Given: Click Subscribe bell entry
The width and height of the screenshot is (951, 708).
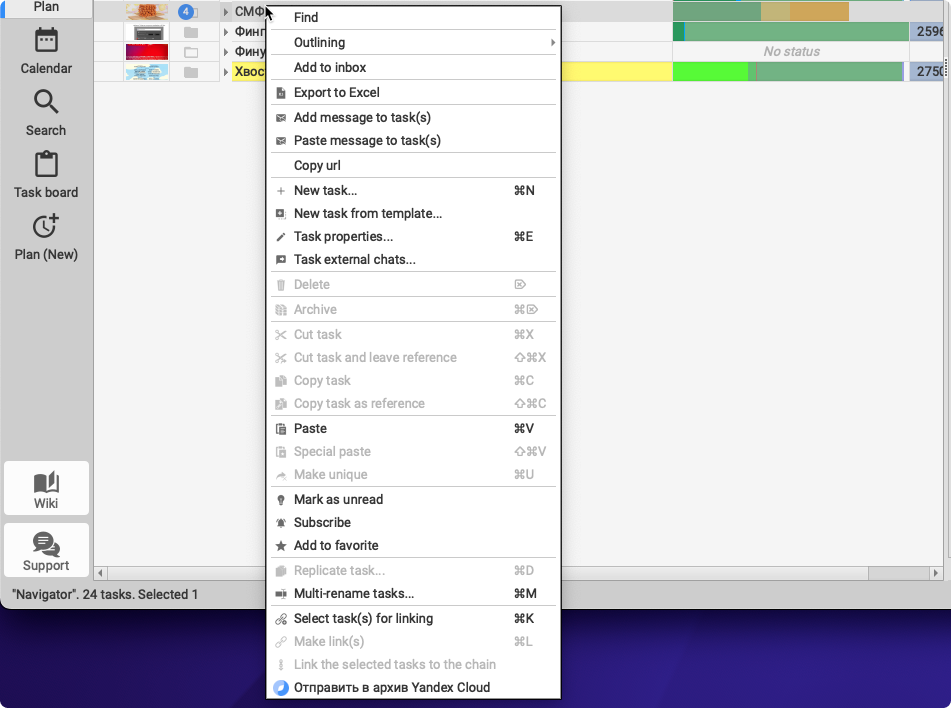Looking at the screenshot, I should pos(322,522).
